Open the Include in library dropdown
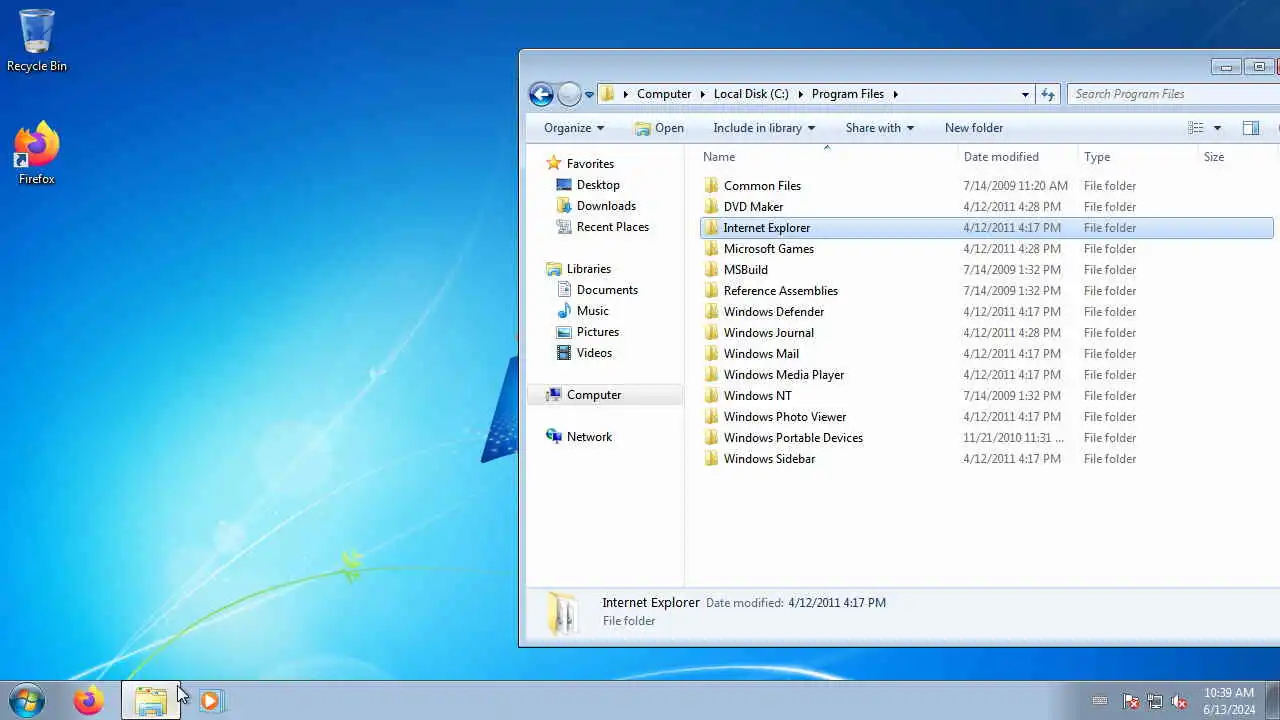1280x720 pixels. pyautogui.click(x=764, y=128)
